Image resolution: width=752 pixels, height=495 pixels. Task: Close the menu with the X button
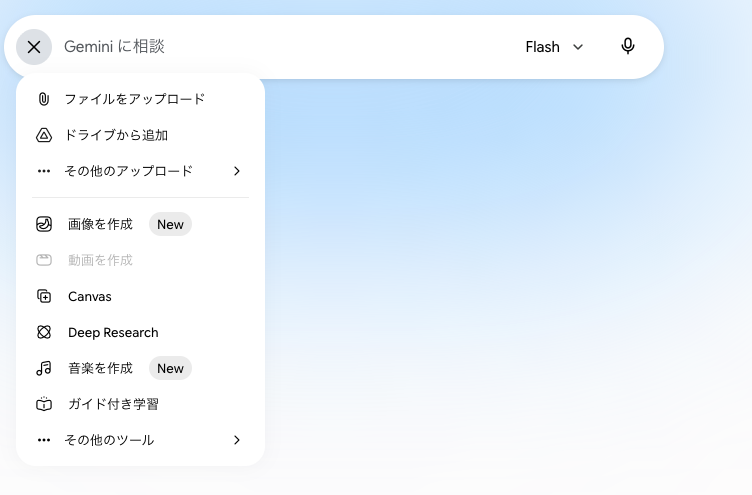pyautogui.click(x=34, y=47)
